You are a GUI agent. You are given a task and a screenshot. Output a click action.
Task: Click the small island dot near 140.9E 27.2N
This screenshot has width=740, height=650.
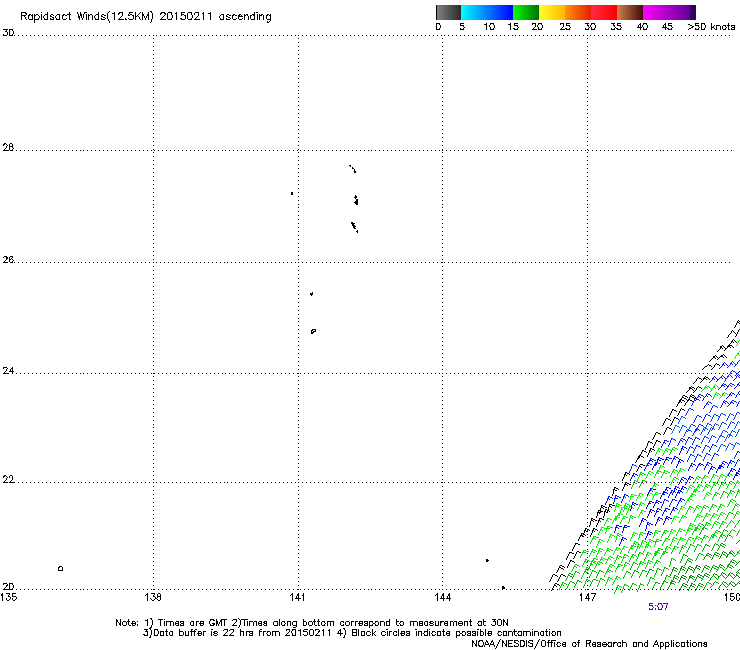(292, 194)
